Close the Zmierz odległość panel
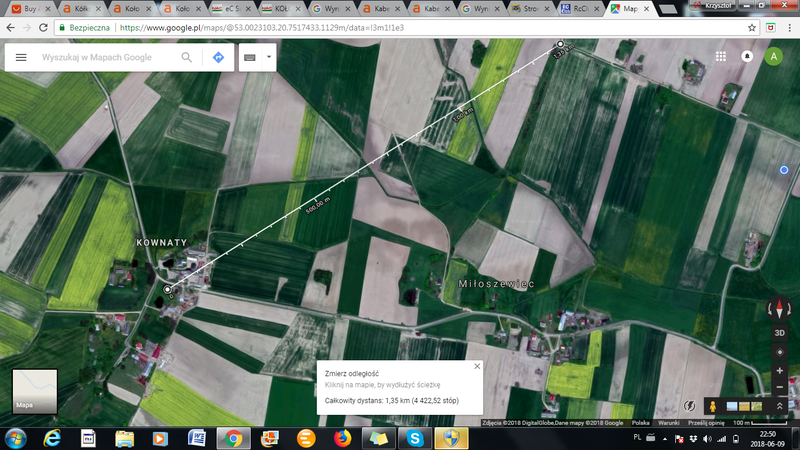This screenshot has width=800, height=450. (477, 366)
